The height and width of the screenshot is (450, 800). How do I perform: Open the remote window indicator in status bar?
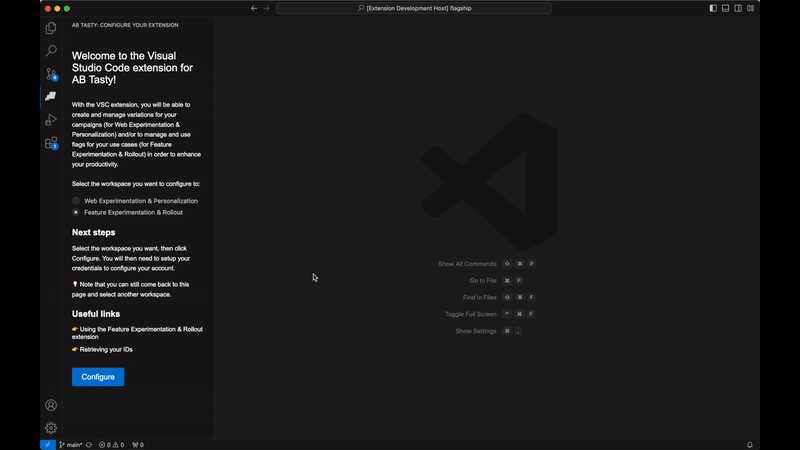(x=47, y=444)
